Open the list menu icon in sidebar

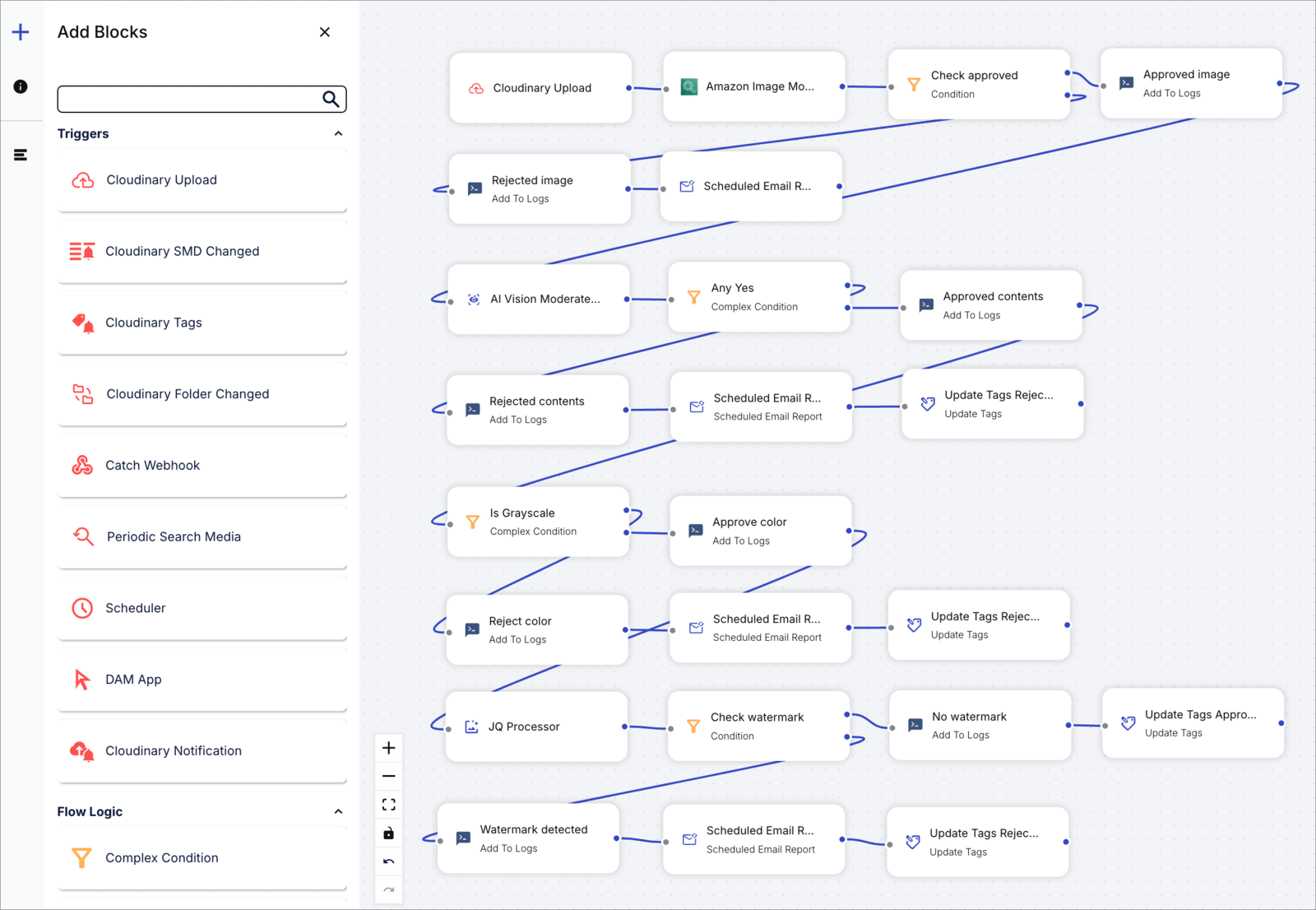21,155
